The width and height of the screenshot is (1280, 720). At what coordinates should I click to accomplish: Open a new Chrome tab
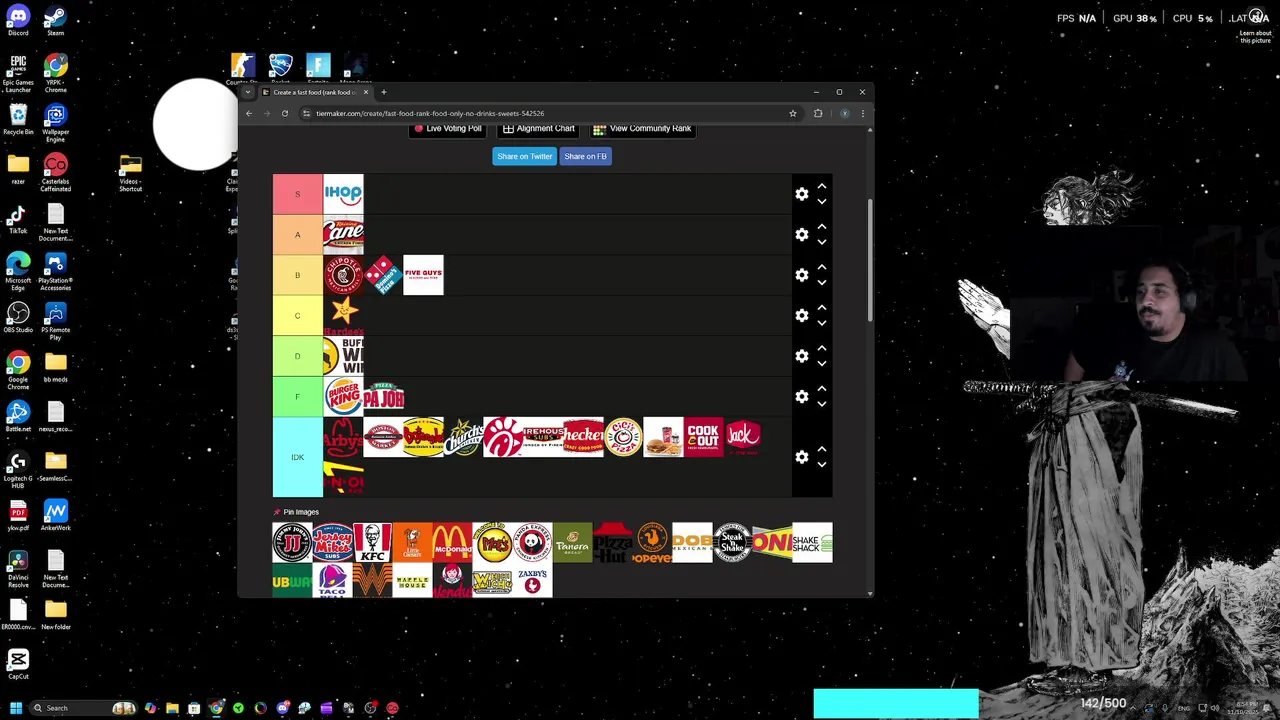(x=383, y=92)
